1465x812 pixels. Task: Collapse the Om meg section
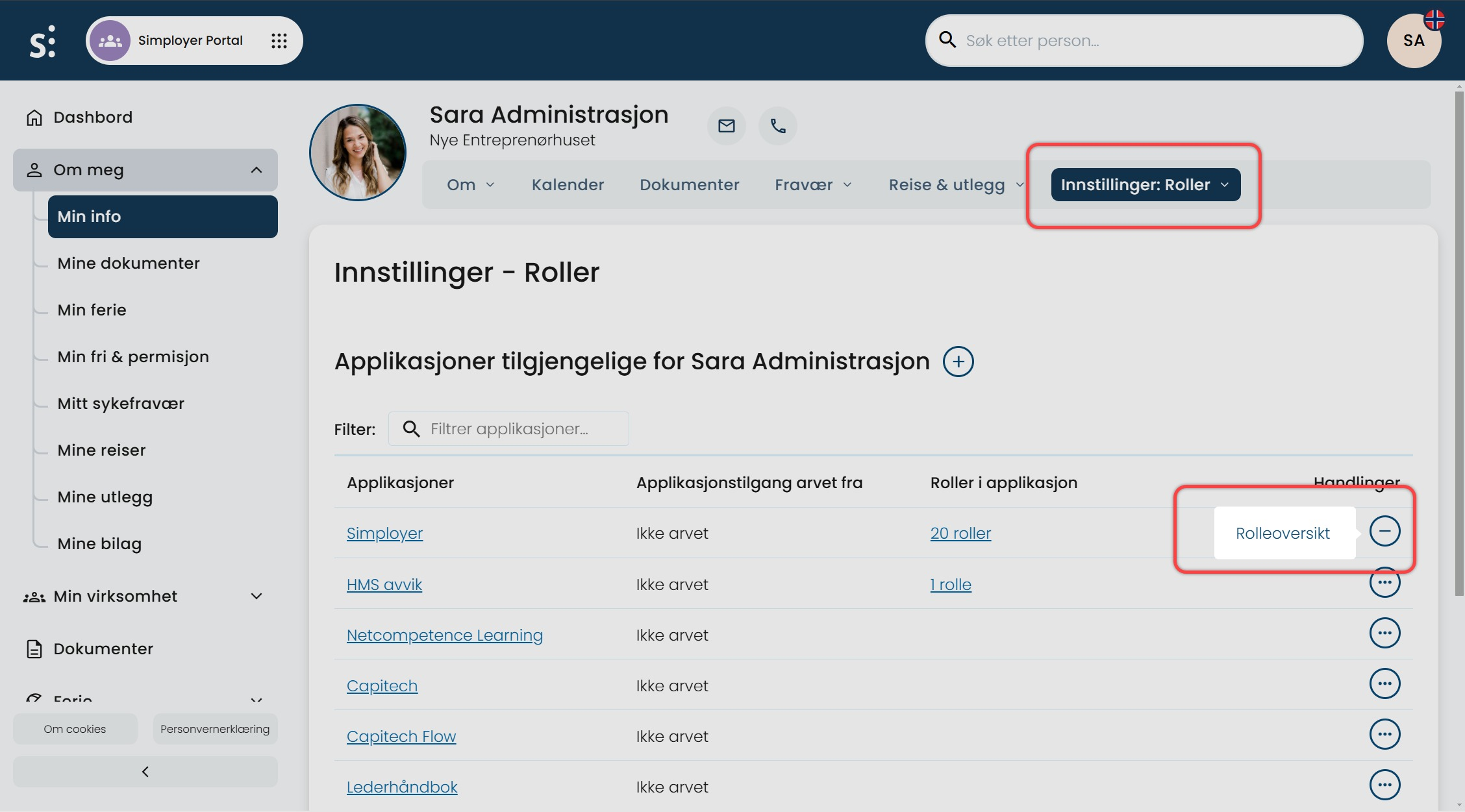click(x=257, y=170)
